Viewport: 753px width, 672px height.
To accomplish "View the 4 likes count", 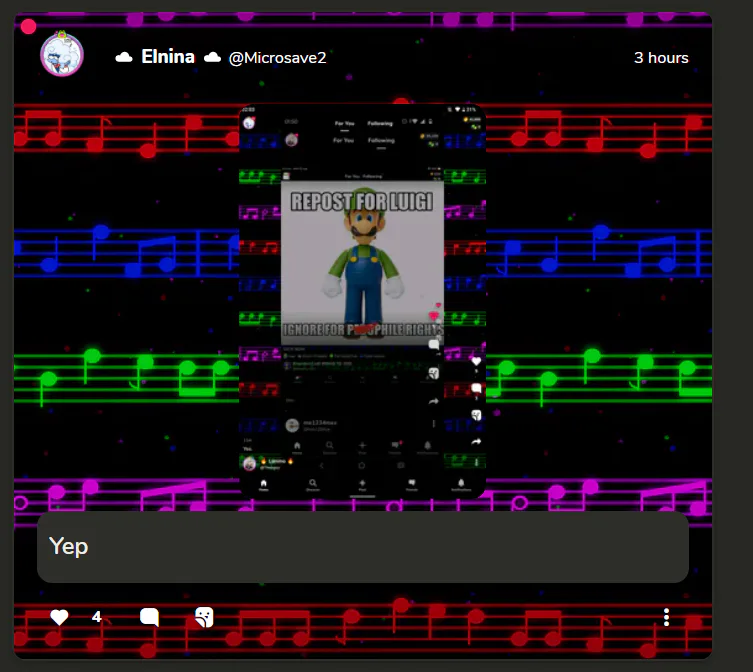I will 97,617.
